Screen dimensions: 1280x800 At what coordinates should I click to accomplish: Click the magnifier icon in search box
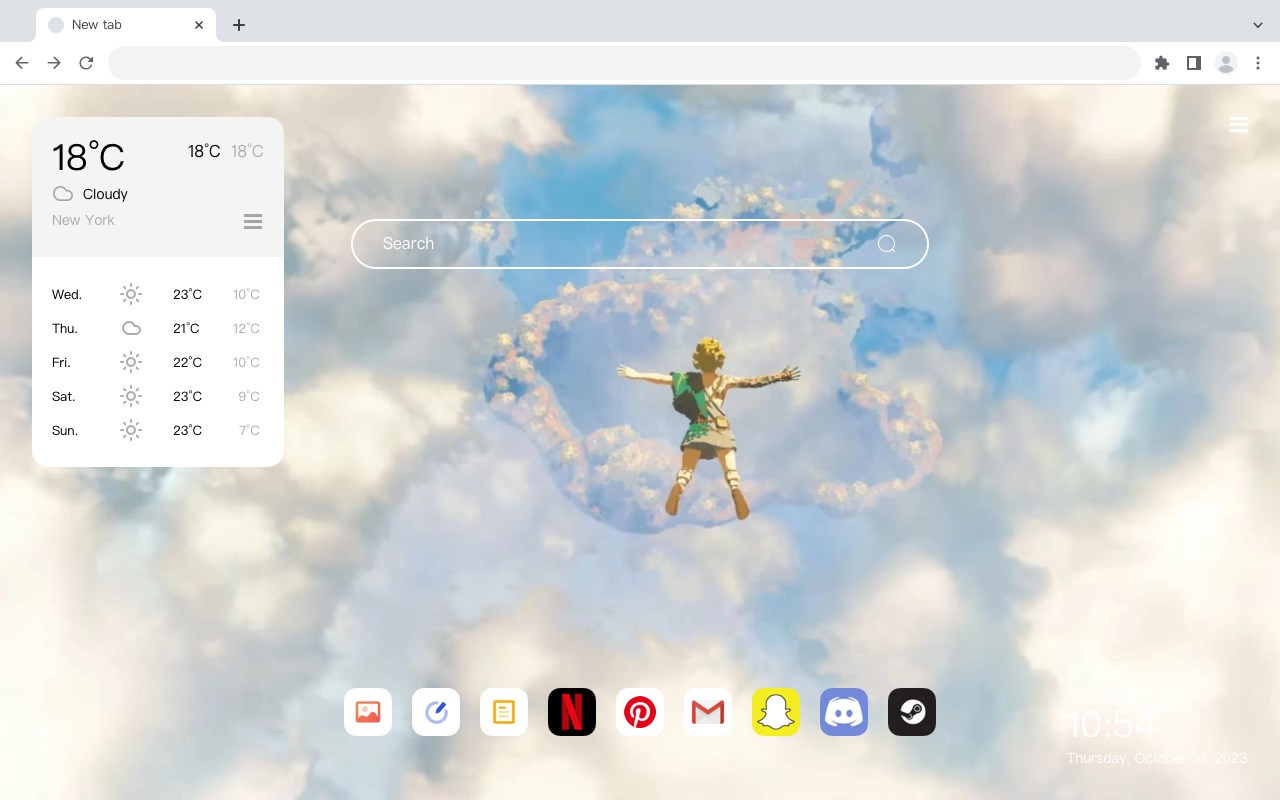pos(887,244)
